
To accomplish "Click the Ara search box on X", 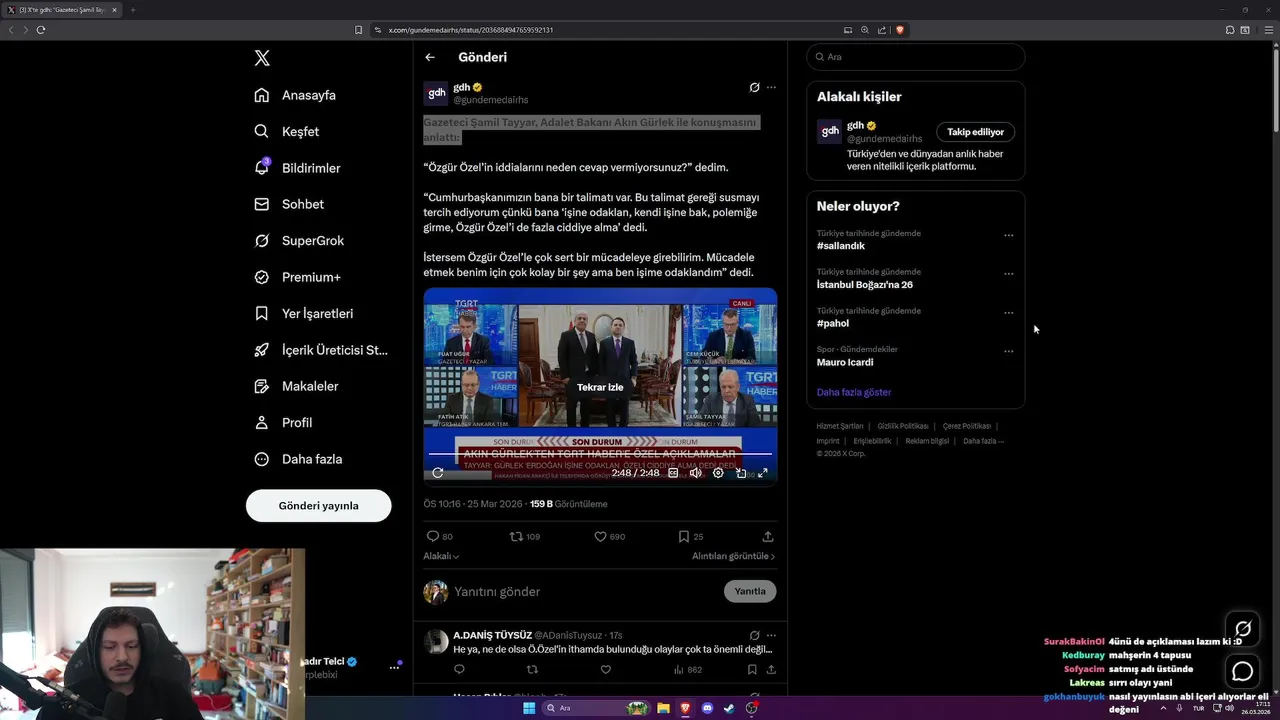I will (x=916, y=57).
